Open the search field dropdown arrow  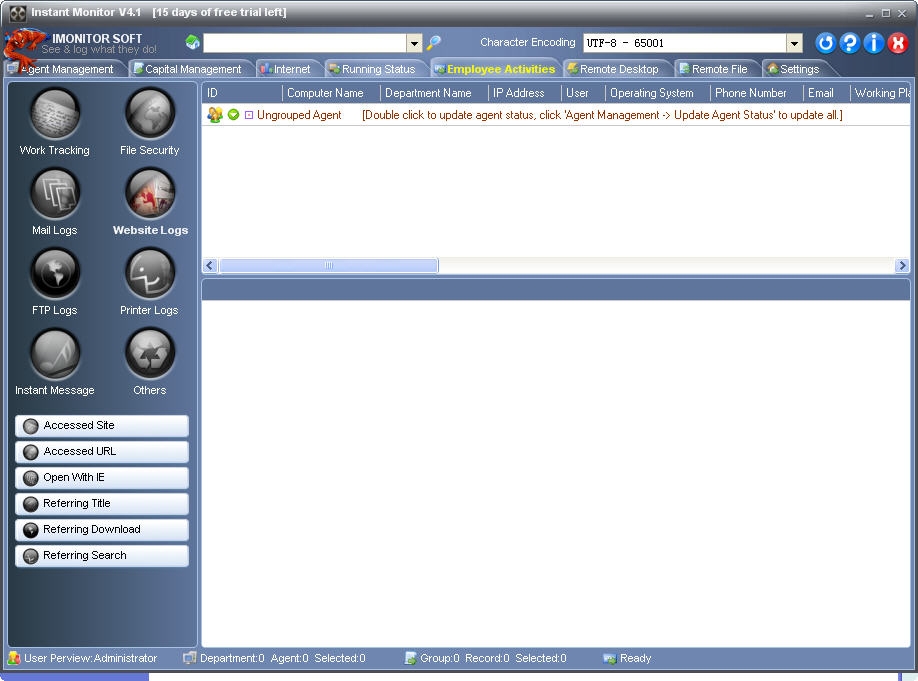point(414,43)
